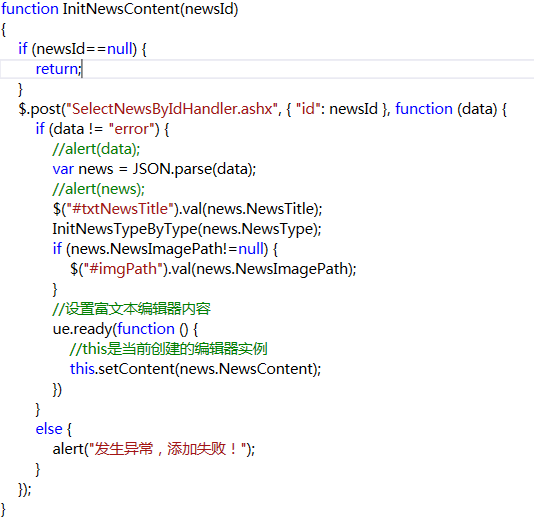Click the closing "});" of $.post

25,489
